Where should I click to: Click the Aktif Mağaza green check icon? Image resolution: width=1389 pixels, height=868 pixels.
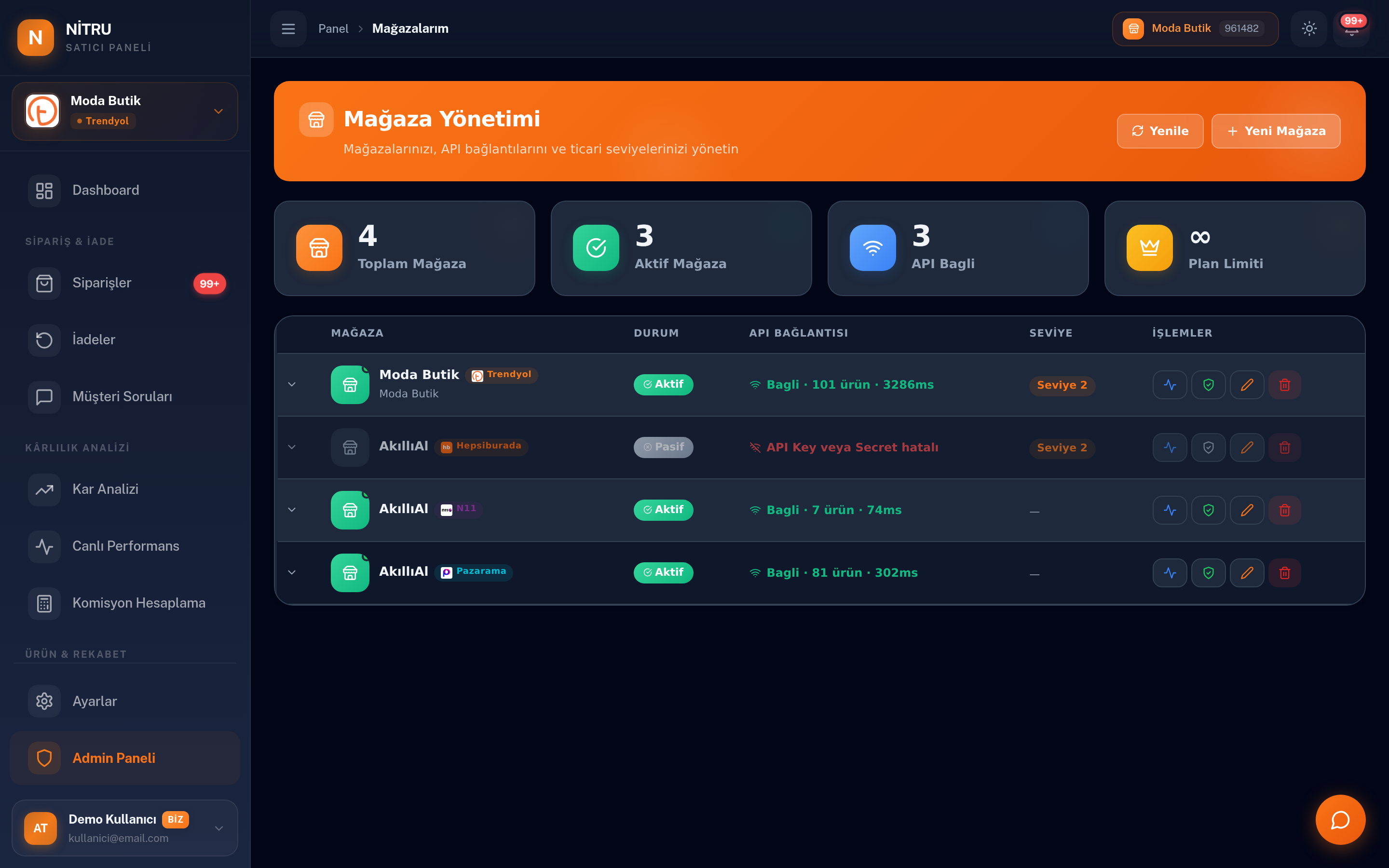point(596,247)
